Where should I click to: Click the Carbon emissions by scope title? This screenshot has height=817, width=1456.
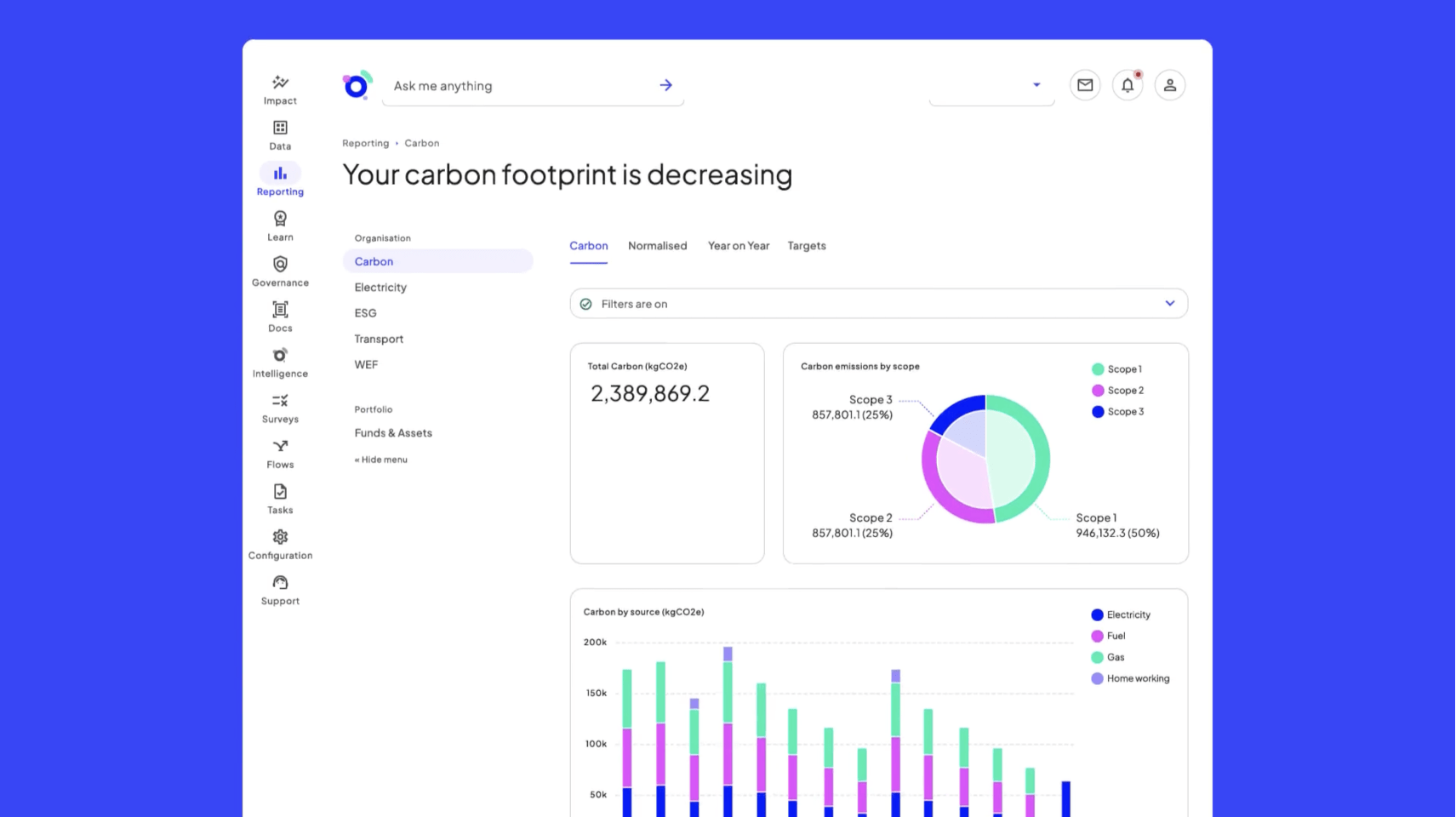click(859, 367)
